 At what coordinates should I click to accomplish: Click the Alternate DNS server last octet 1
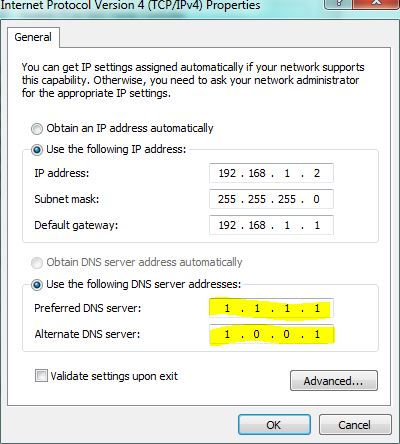tap(317, 334)
